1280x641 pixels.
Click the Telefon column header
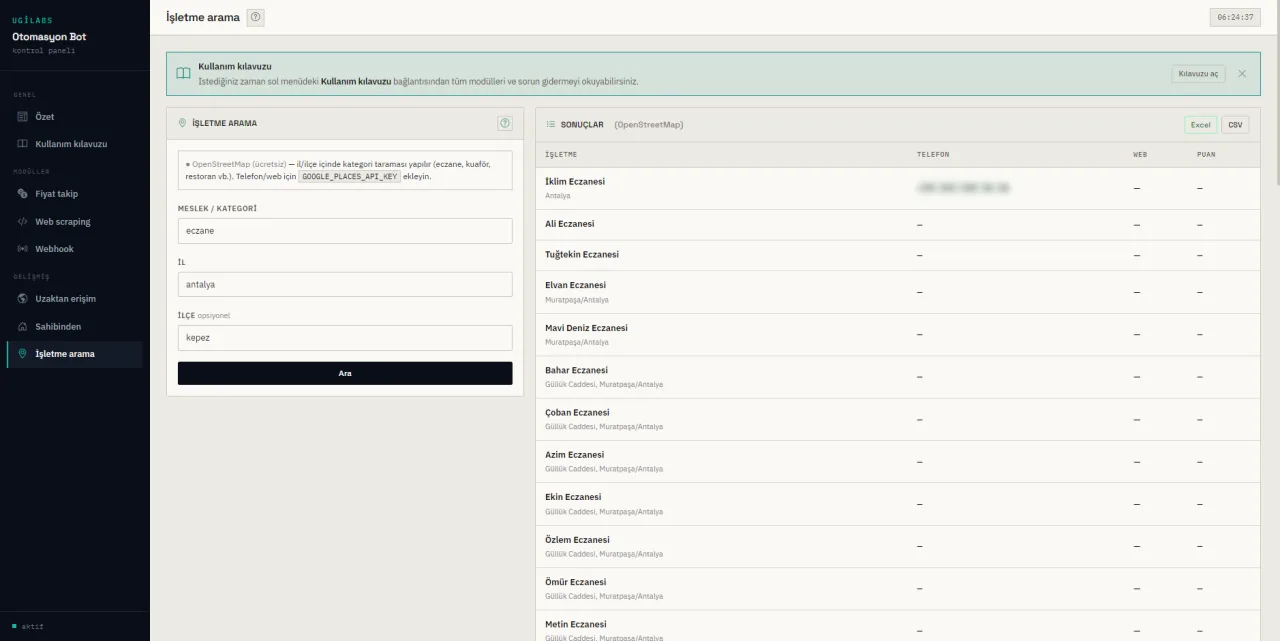[x=933, y=155]
